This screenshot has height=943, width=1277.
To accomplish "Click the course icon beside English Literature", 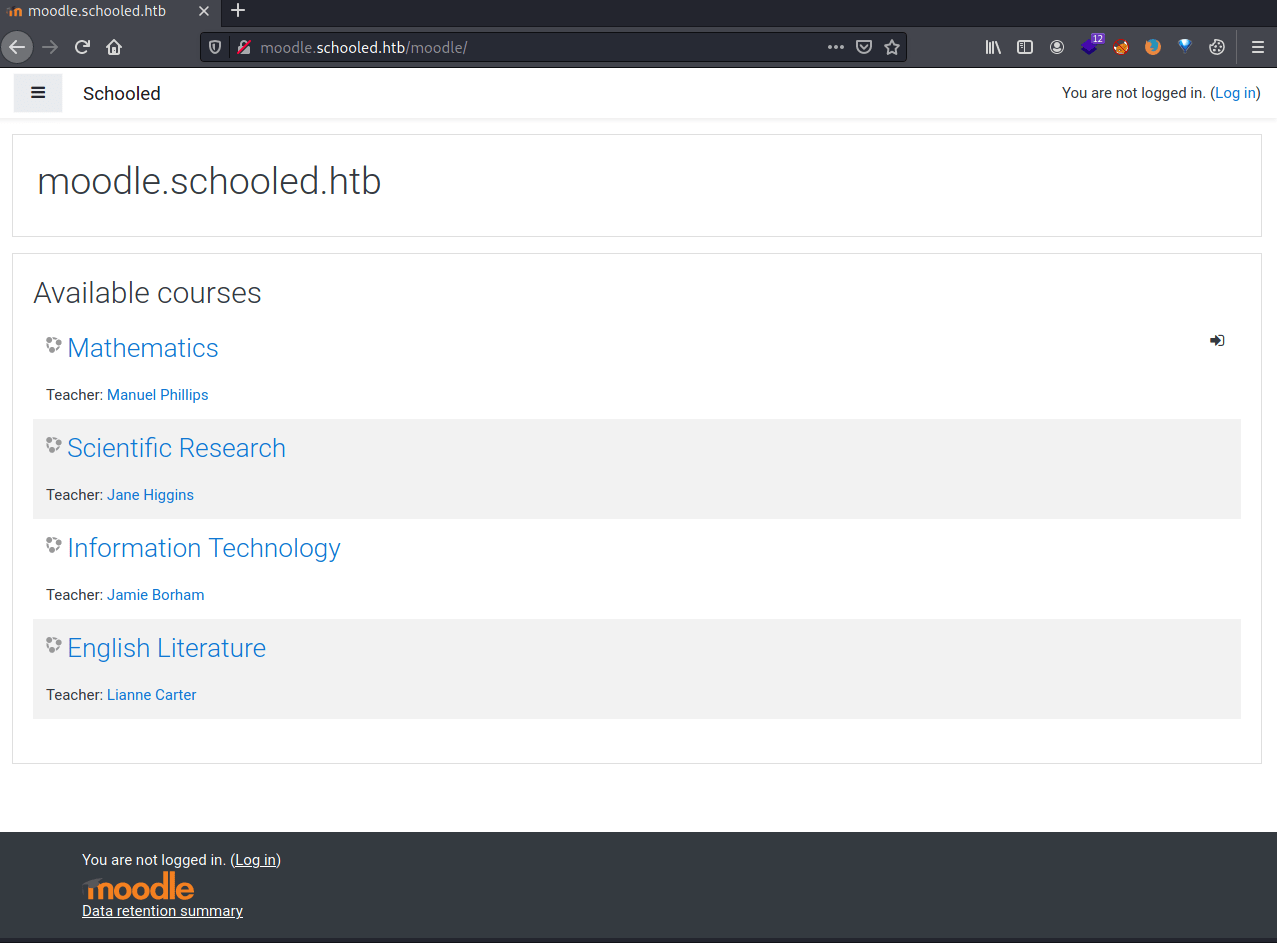I will pyautogui.click(x=54, y=645).
